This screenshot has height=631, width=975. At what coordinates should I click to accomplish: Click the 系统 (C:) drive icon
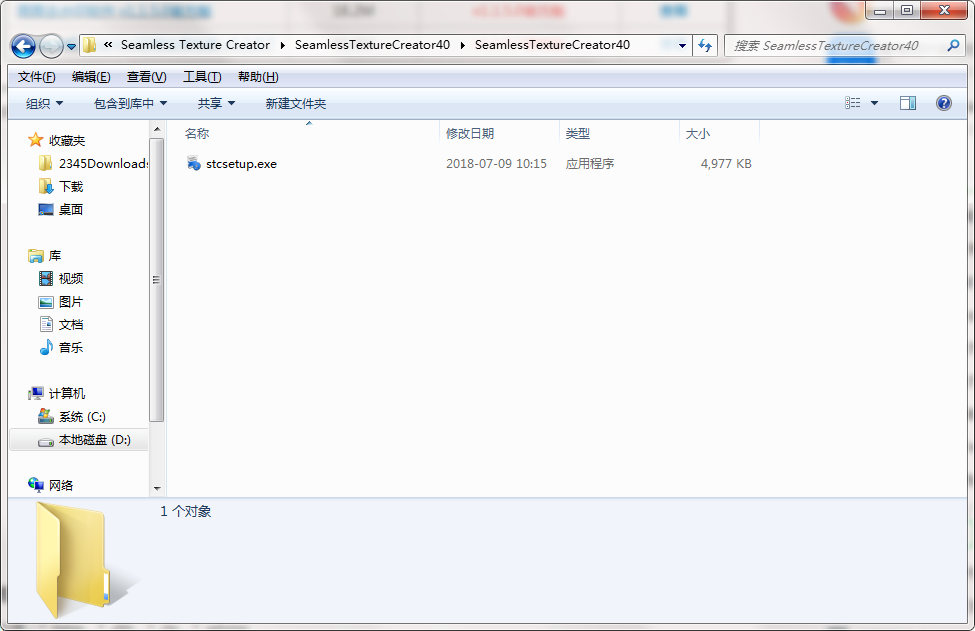point(45,417)
